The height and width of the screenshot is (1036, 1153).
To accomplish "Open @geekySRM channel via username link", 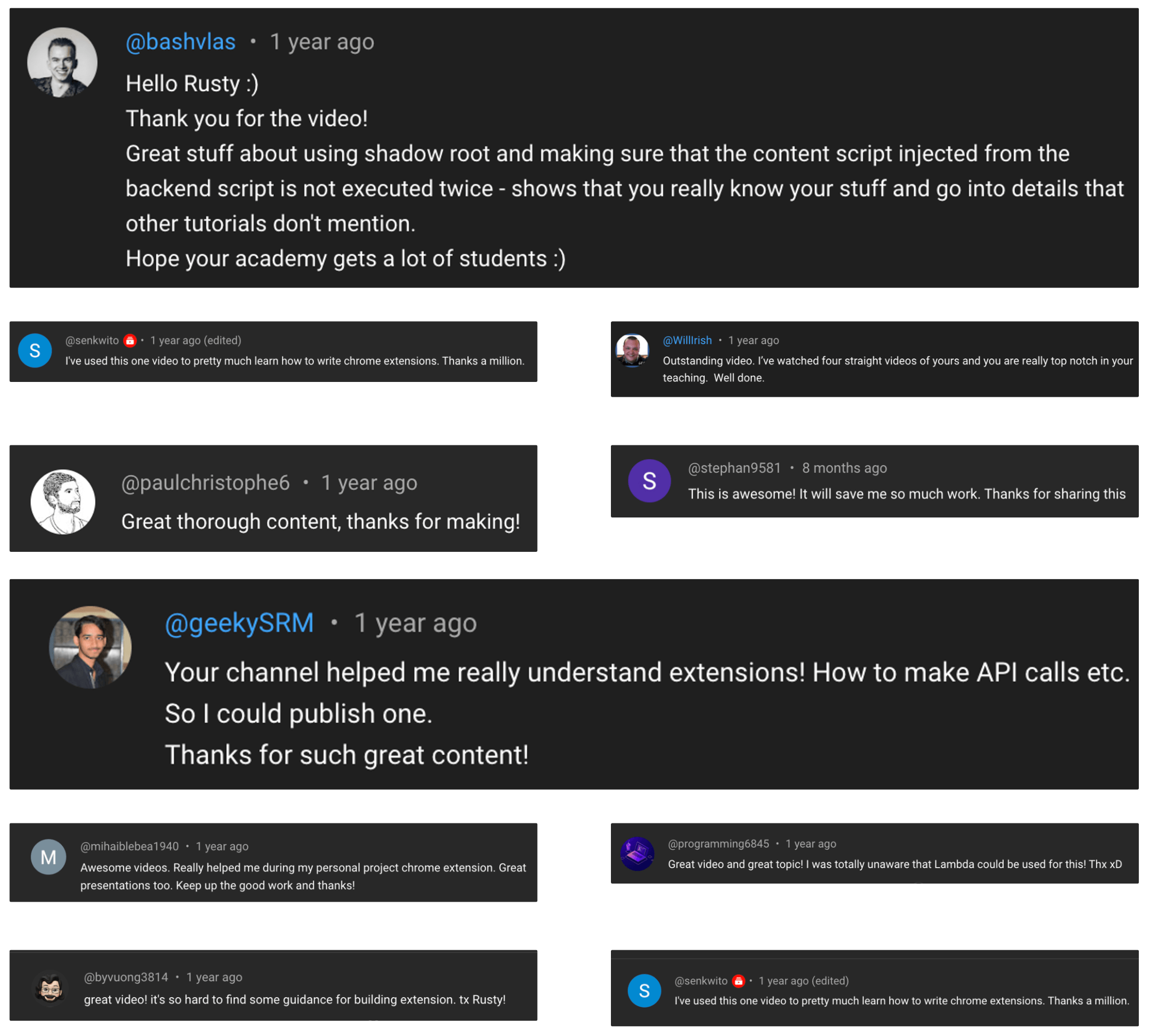I will (240, 622).
